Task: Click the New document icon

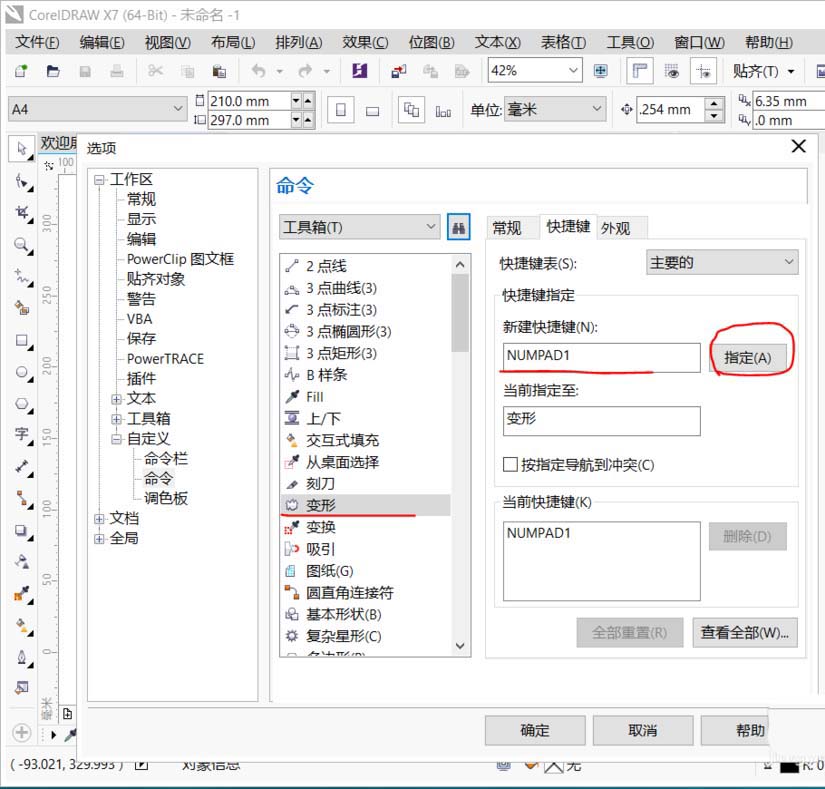Action: [21, 70]
